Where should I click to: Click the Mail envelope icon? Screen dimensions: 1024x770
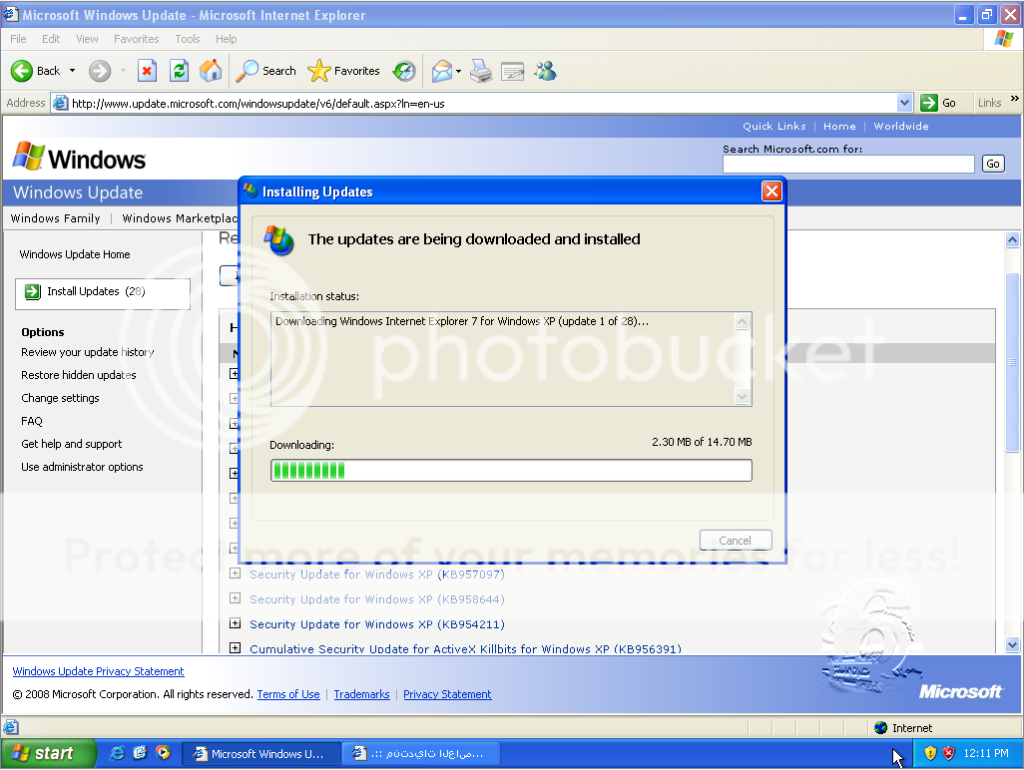[x=442, y=71]
